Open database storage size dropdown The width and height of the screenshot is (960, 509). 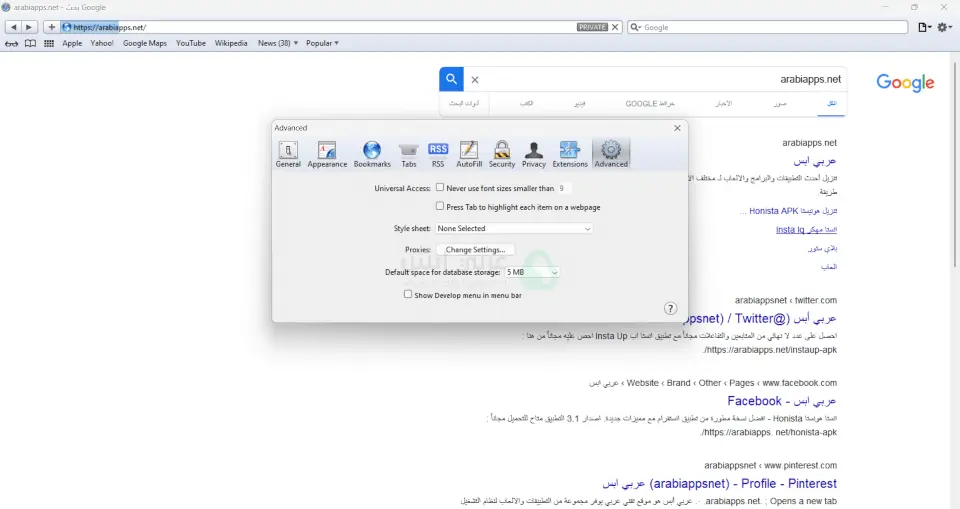tap(531, 272)
